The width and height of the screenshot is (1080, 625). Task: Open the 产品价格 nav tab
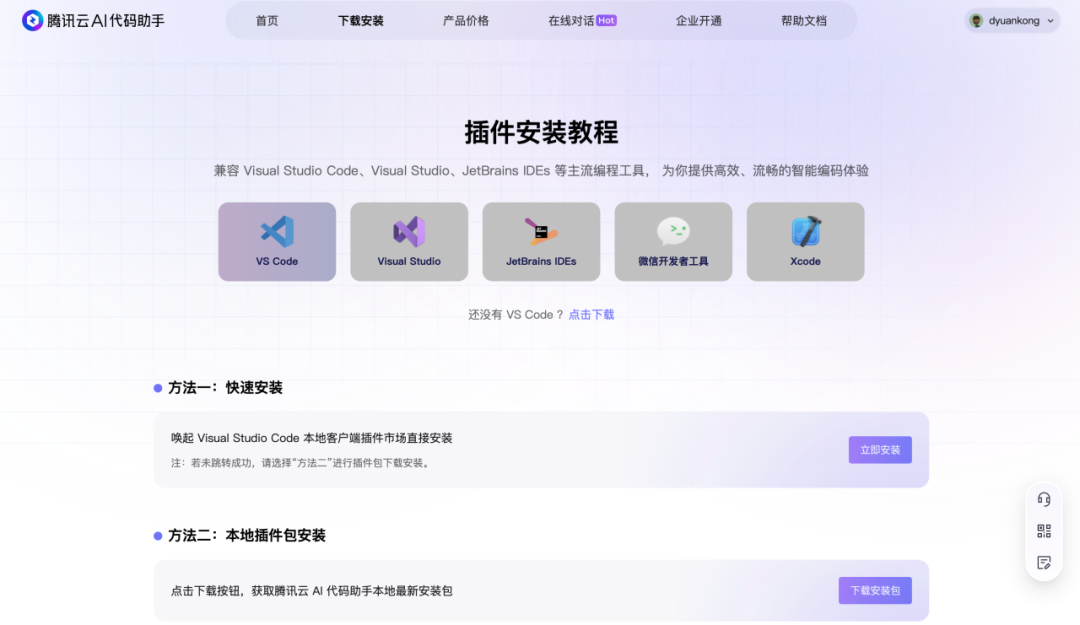point(466,20)
